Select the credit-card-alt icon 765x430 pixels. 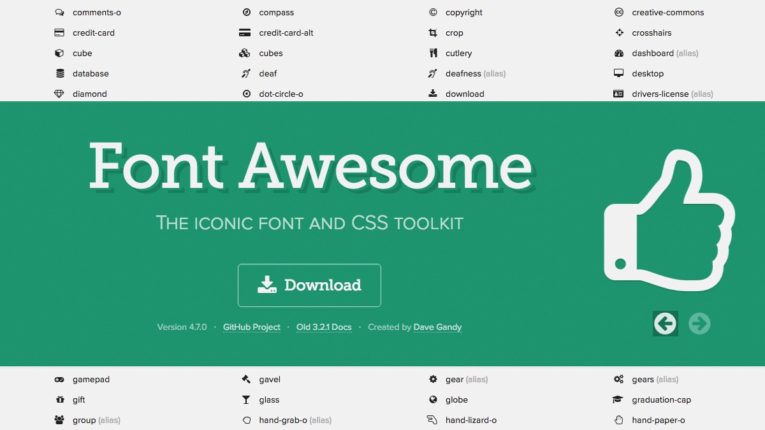point(245,33)
